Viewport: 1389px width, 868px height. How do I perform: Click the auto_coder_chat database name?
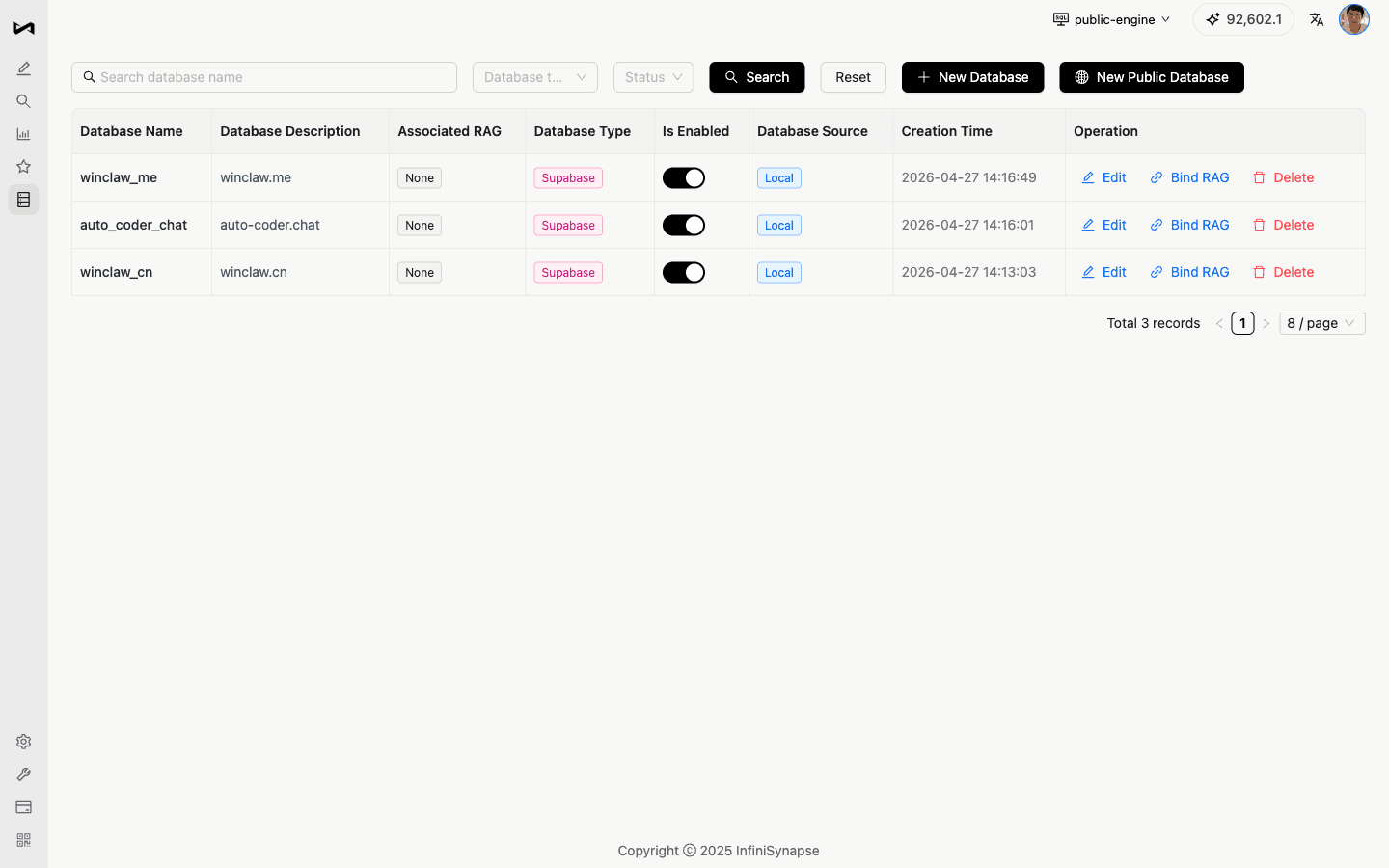(133, 225)
